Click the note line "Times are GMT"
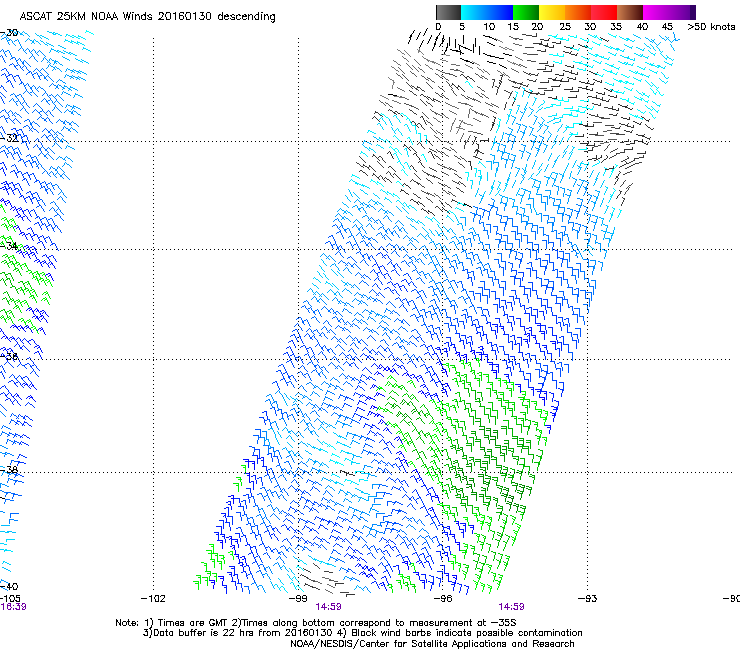The height and width of the screenshot is (650, 740). pyautogui.click(x=315, y=623)
